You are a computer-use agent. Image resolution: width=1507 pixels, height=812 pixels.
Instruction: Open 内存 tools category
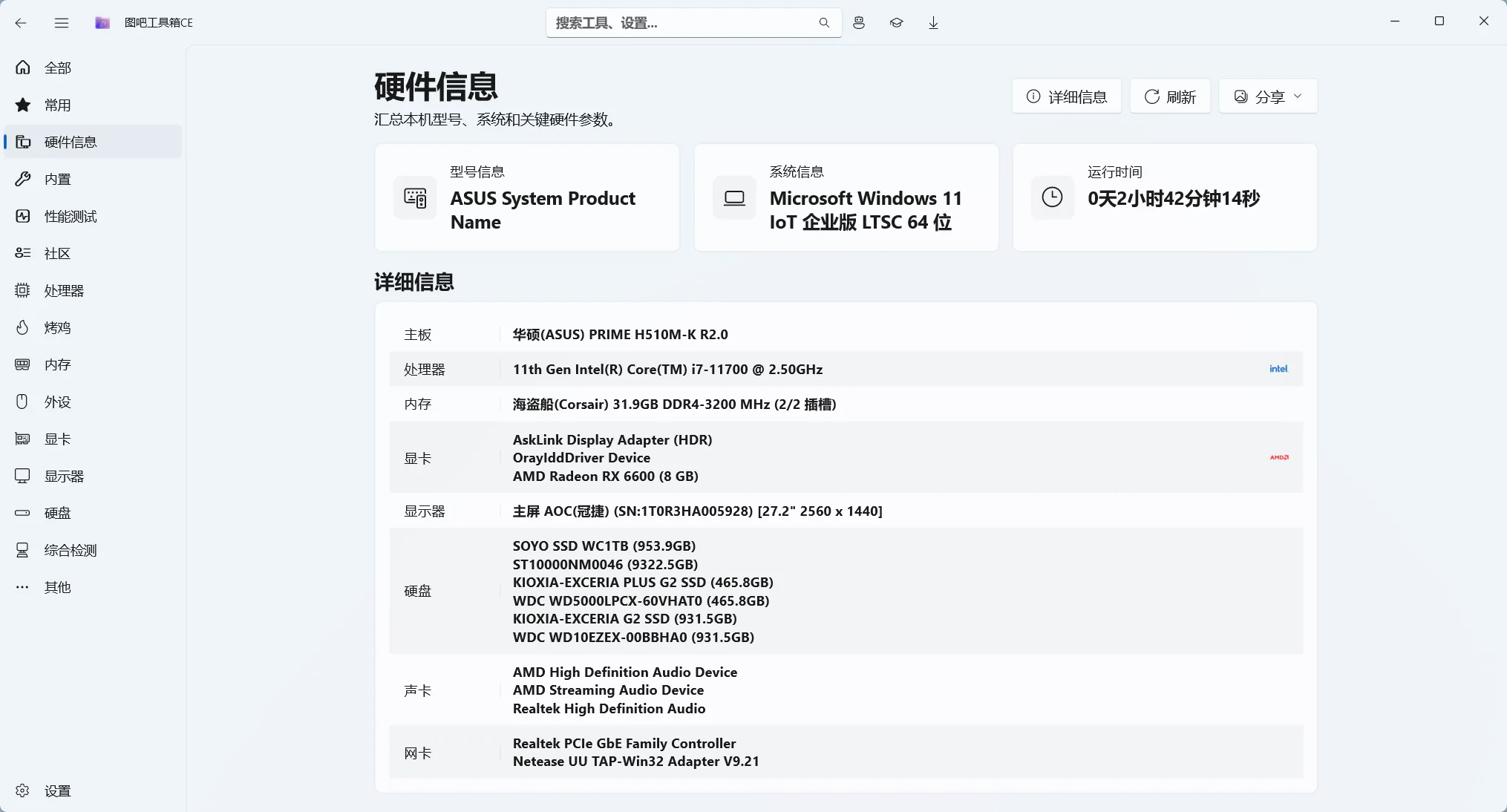[93, 364]
